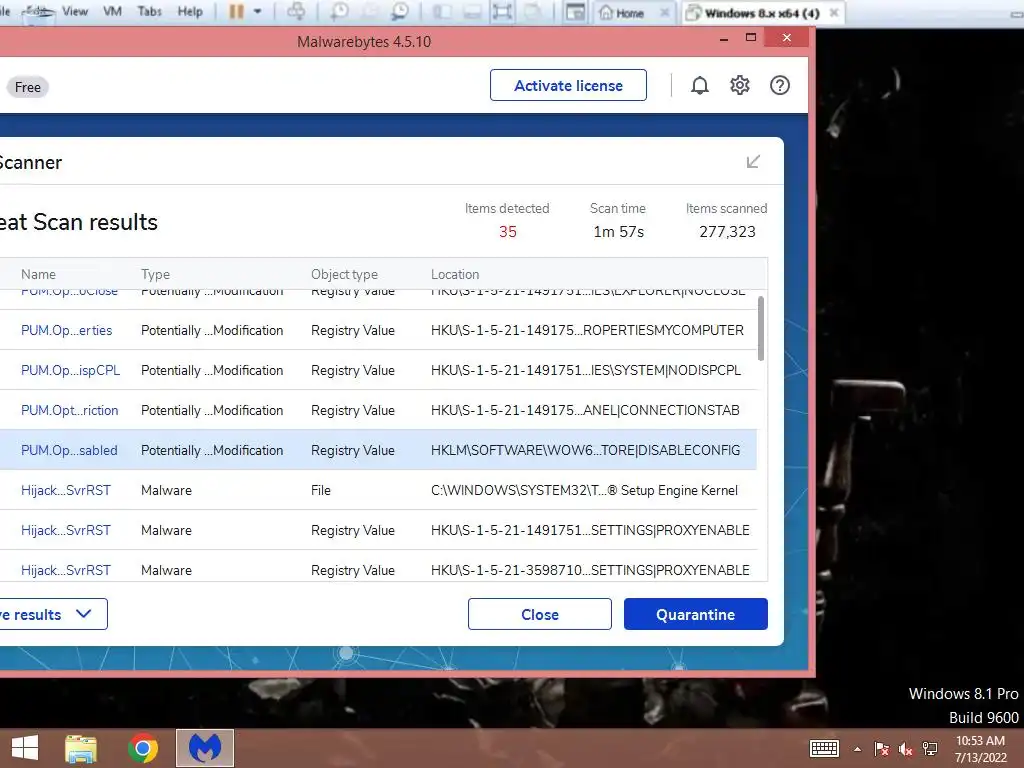Click the muted volume speaker tray icon
The image size is (1024, 768).
pyautogui.click(x=906, y=749)
